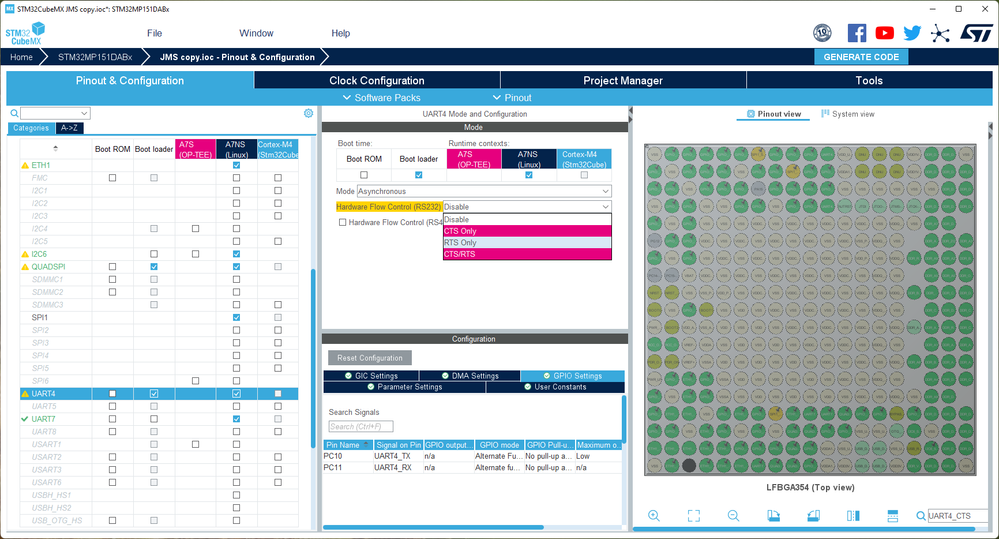Switch to the Tools tab
Viewport: 999px width, 539px height.
[x=869, y=80]
